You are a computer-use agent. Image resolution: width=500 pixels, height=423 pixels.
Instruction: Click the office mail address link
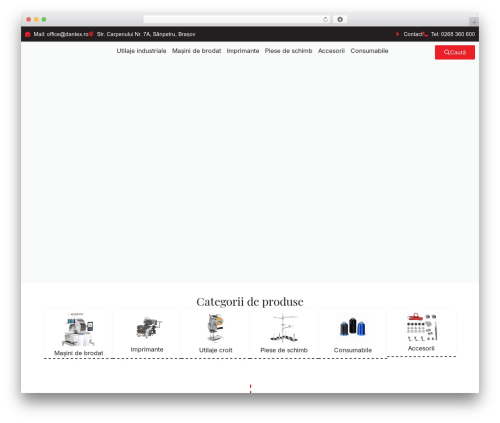click(x=61, y=34)
